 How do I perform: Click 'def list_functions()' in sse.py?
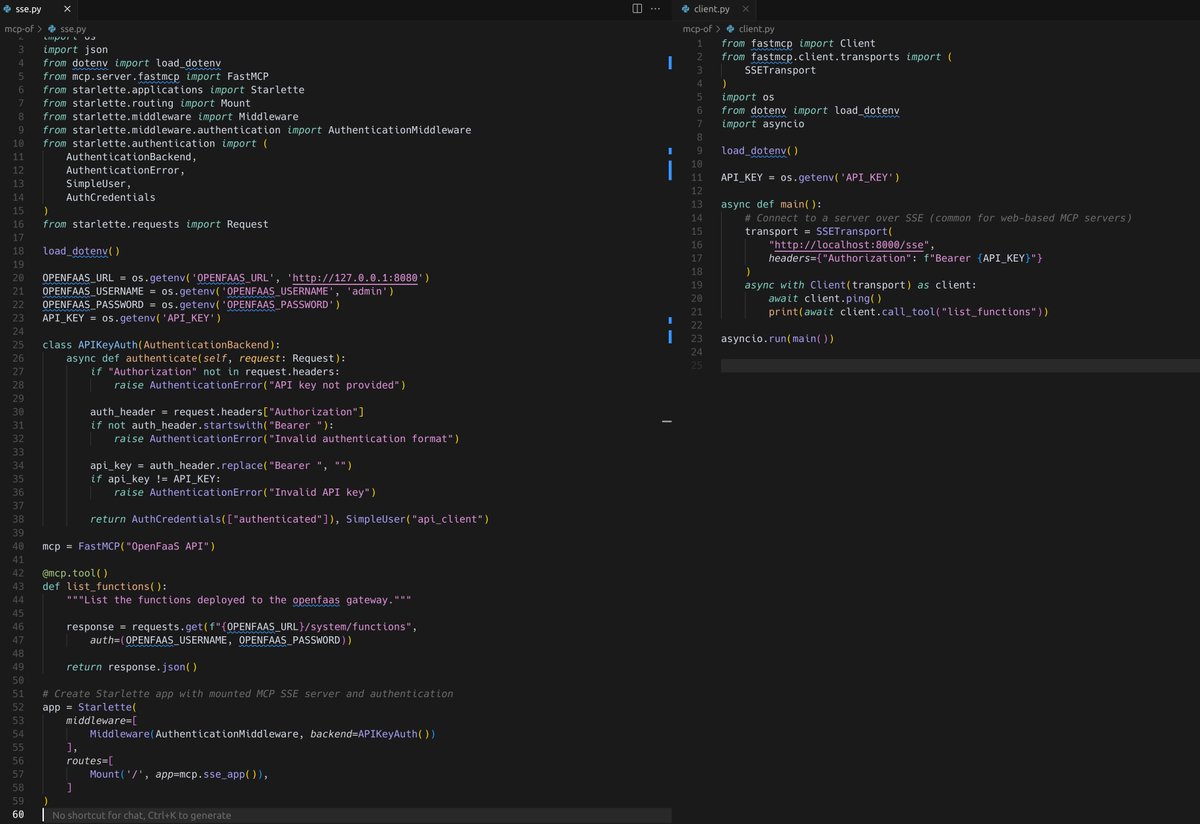105,586
